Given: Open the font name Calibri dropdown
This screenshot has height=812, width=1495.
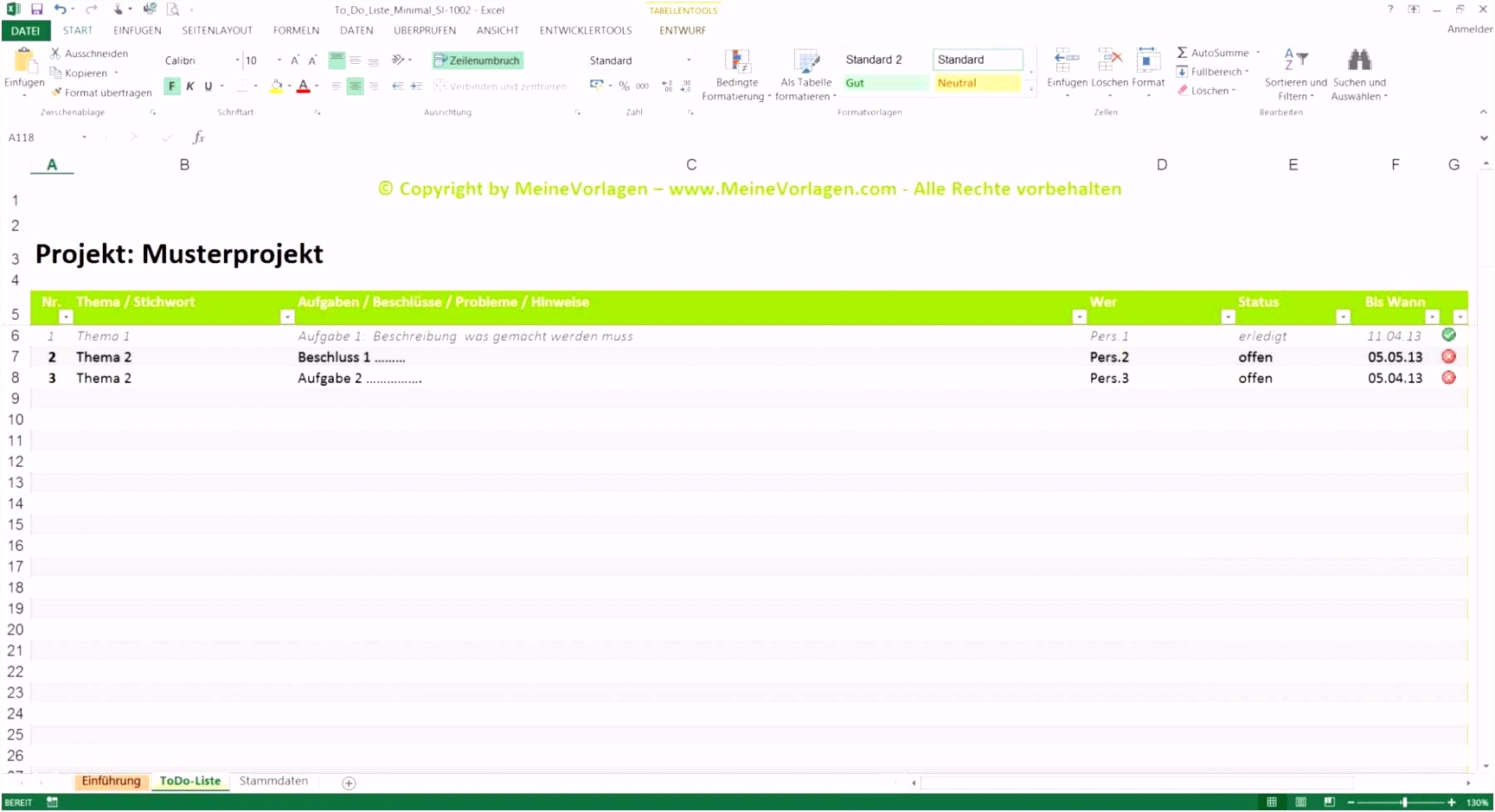Looking at the screenshot, I should [x=237, y=61].
